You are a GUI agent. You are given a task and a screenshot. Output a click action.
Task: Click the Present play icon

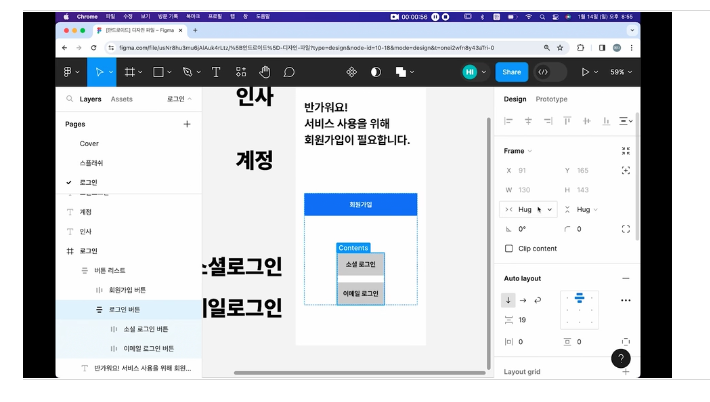tap(585, 72)
